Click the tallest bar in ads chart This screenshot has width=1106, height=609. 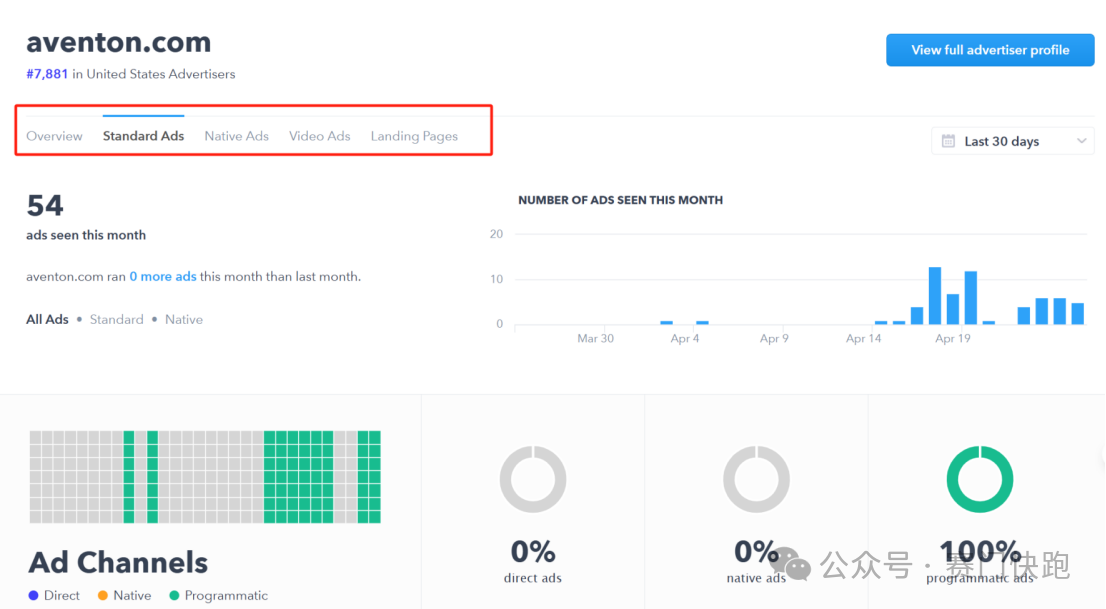click(935, 295)
